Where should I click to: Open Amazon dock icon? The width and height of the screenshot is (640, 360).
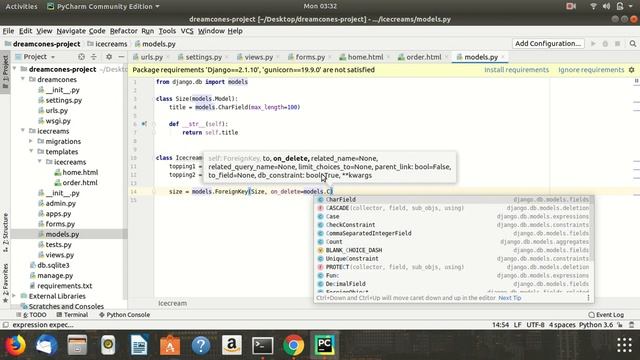(x=232, y=345)
